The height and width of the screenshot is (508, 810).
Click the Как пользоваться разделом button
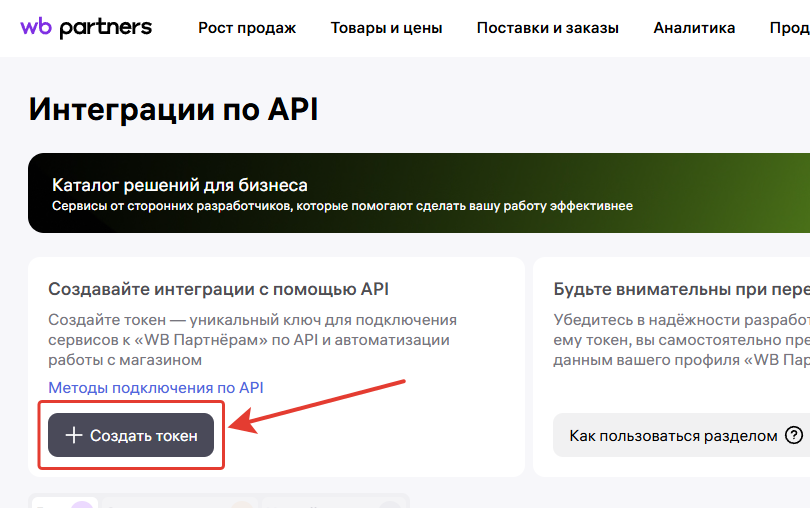click(681, 435)
